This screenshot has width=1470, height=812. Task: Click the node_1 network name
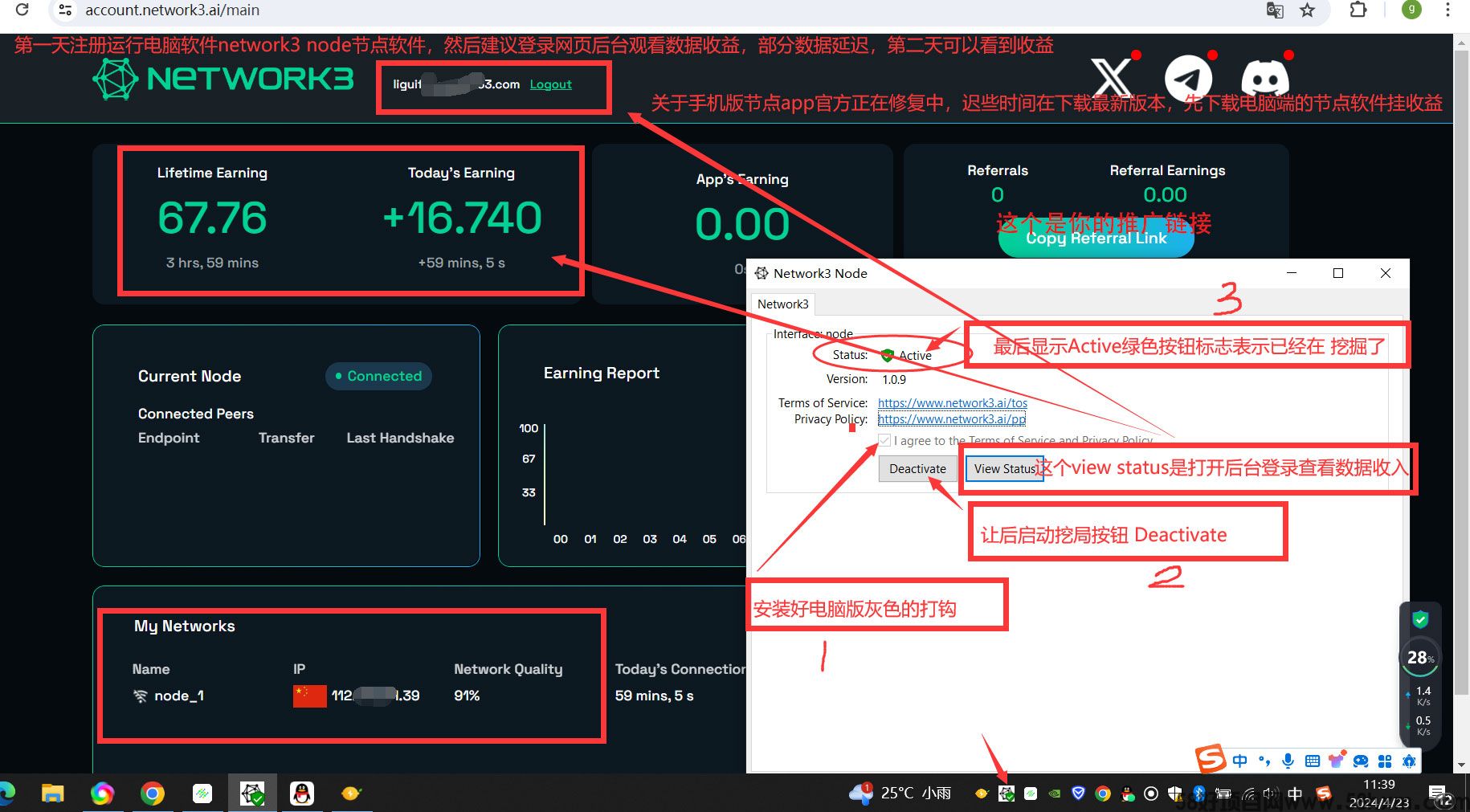click(x=178, y=696)
